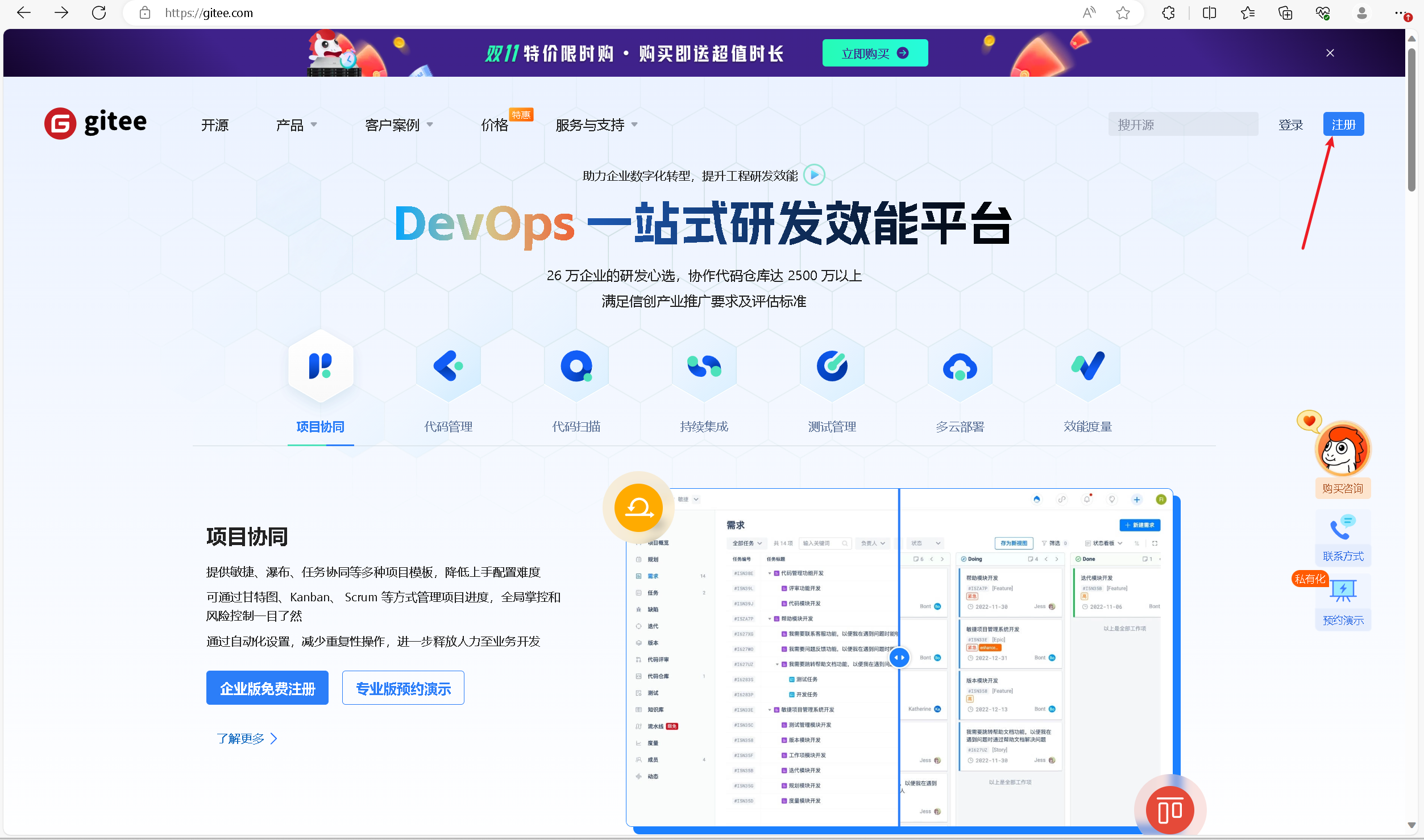Click the gitee logo
This screenshot has height=840, width=1424.
click(x=96, y=123)
